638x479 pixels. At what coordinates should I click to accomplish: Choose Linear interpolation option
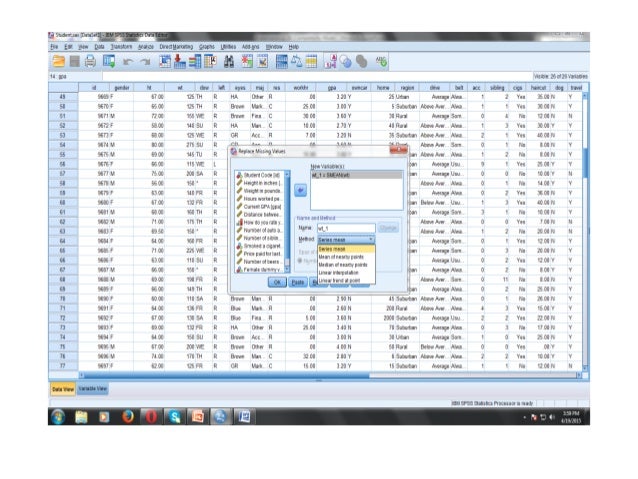click(x=346, y=273)
